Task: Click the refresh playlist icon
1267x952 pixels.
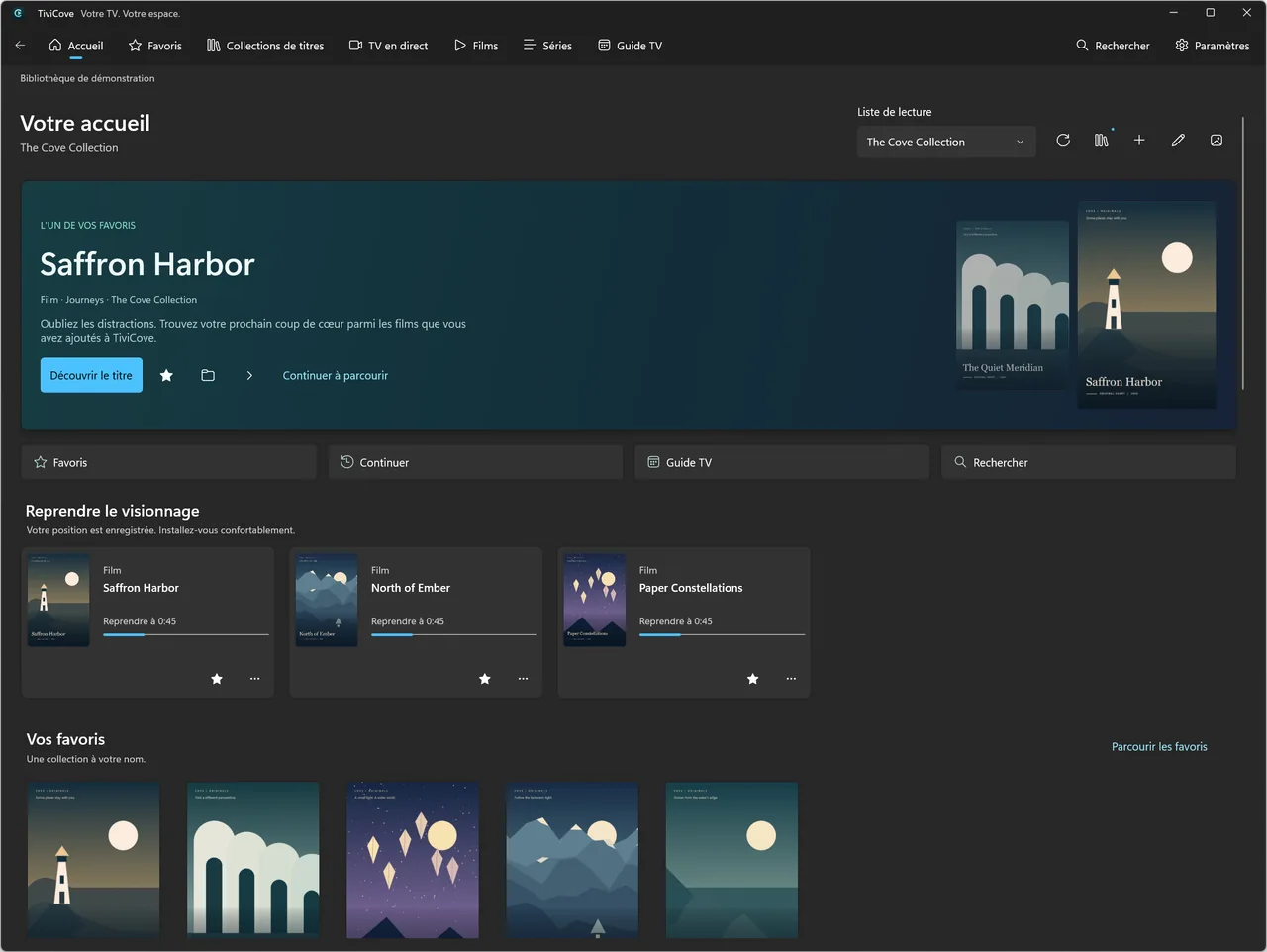Action: pos(1063,141)
